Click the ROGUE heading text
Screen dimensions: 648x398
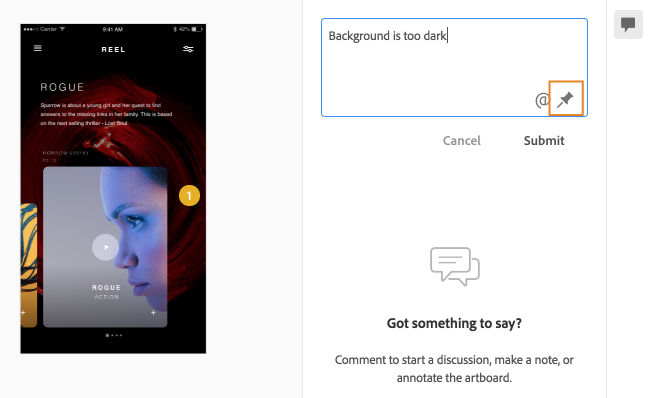pos(62,87)
